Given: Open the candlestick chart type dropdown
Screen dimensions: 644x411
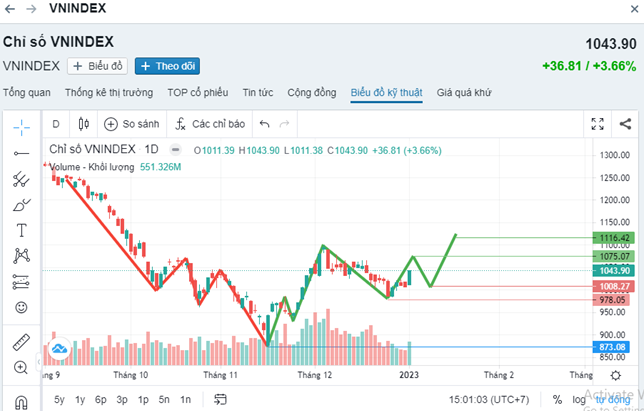Looking at the screenshot, I should tap(83, 124).
